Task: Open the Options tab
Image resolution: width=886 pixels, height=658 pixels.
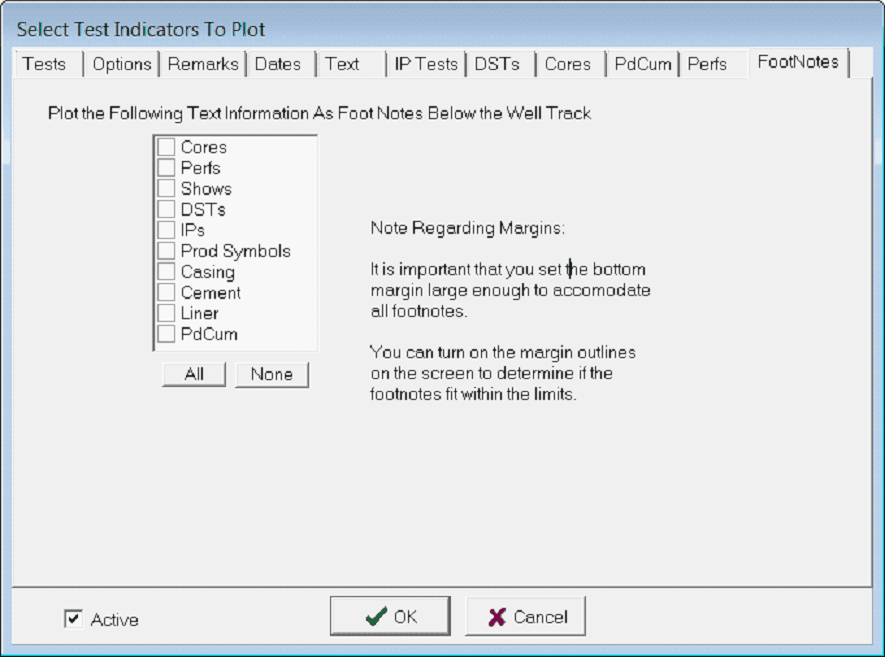Action: pos(122,64)
